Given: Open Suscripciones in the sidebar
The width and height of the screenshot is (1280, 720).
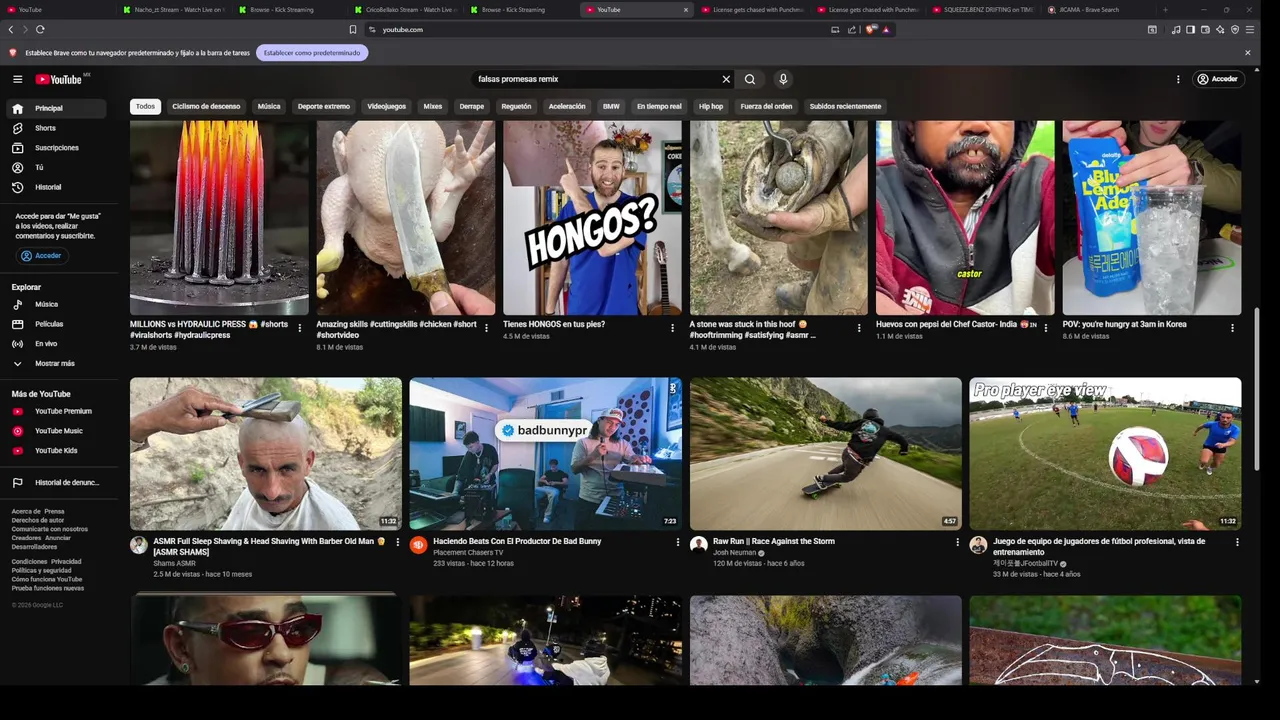Looking at the screenshot, I should click(x=56, y=148).
